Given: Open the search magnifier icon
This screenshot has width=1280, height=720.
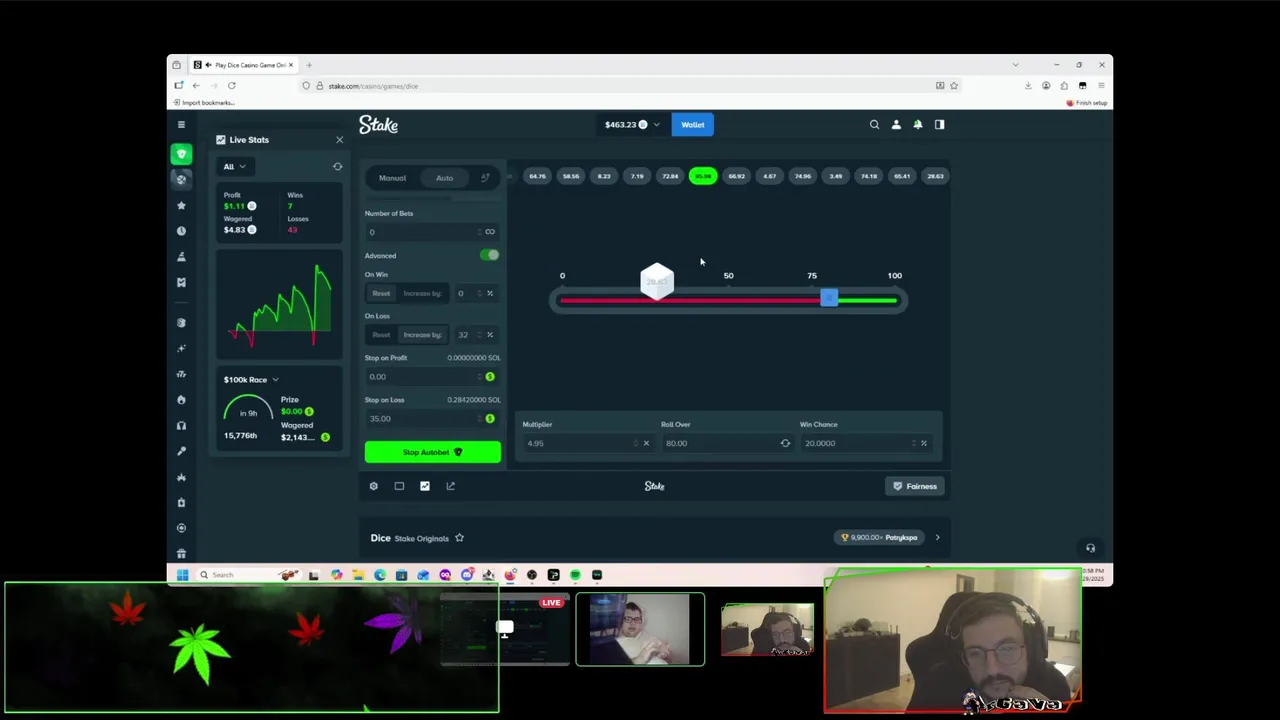Looking at the screenshot, I should click(x=874, y=125).
